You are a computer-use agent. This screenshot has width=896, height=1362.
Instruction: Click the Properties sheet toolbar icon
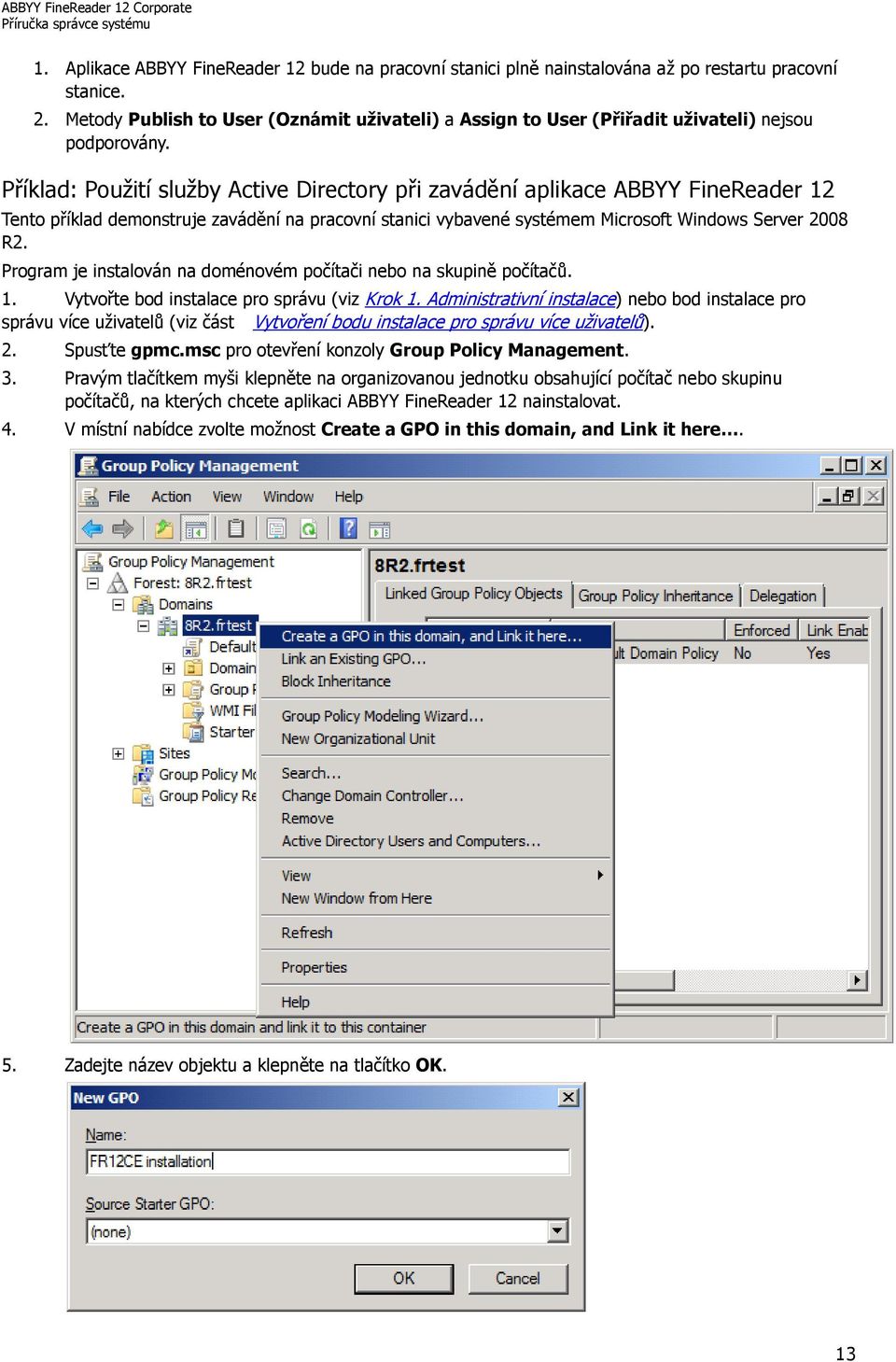tap(276, 529)
